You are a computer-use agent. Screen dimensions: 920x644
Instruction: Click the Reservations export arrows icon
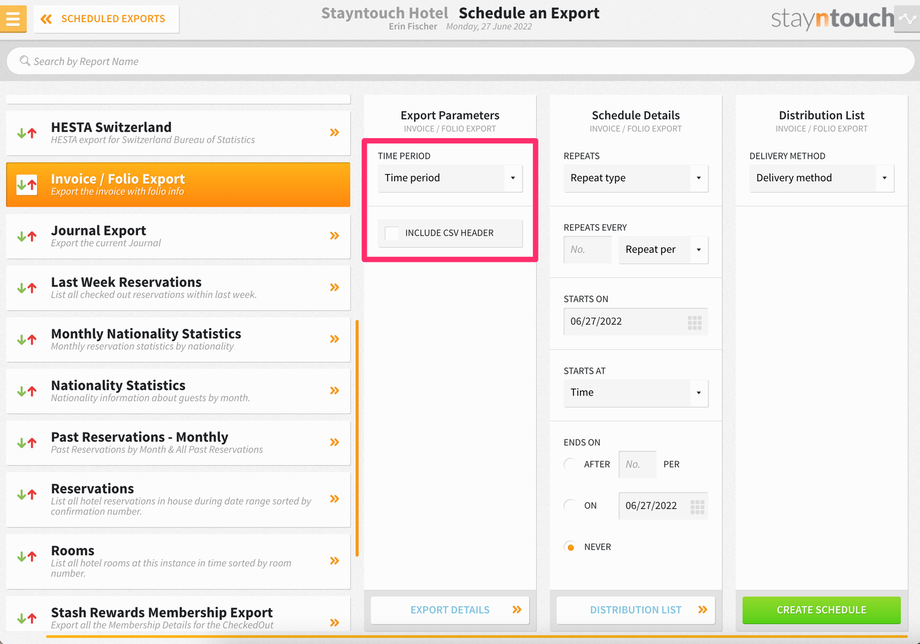click(x=27, y=494)
